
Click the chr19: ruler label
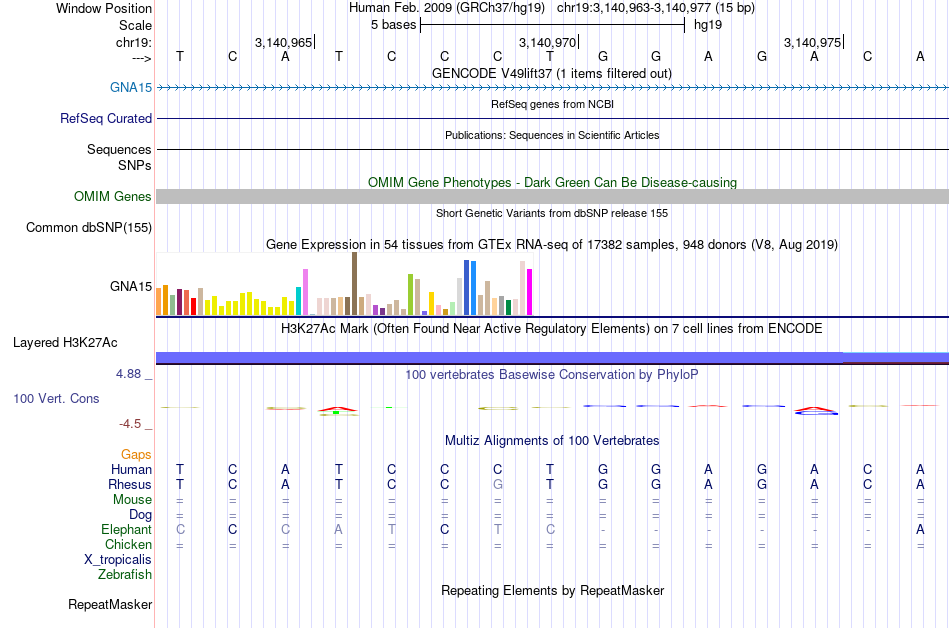point(133,42)
